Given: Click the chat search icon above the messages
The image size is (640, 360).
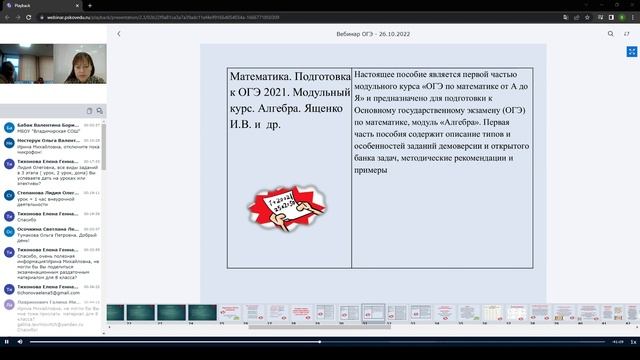Looking at the screenshot, I should point(100,111).
